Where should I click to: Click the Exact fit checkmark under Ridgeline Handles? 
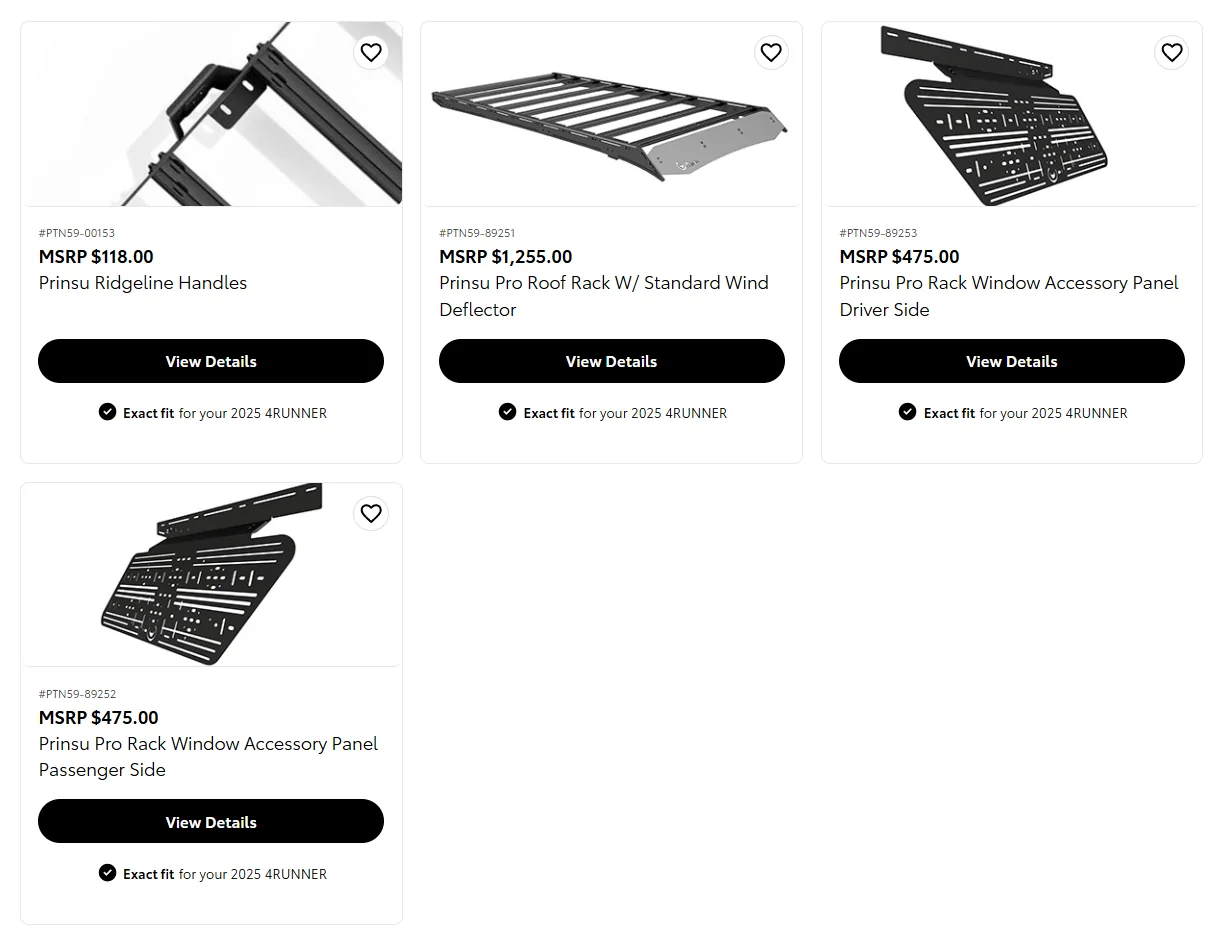[x=107, y=411]
